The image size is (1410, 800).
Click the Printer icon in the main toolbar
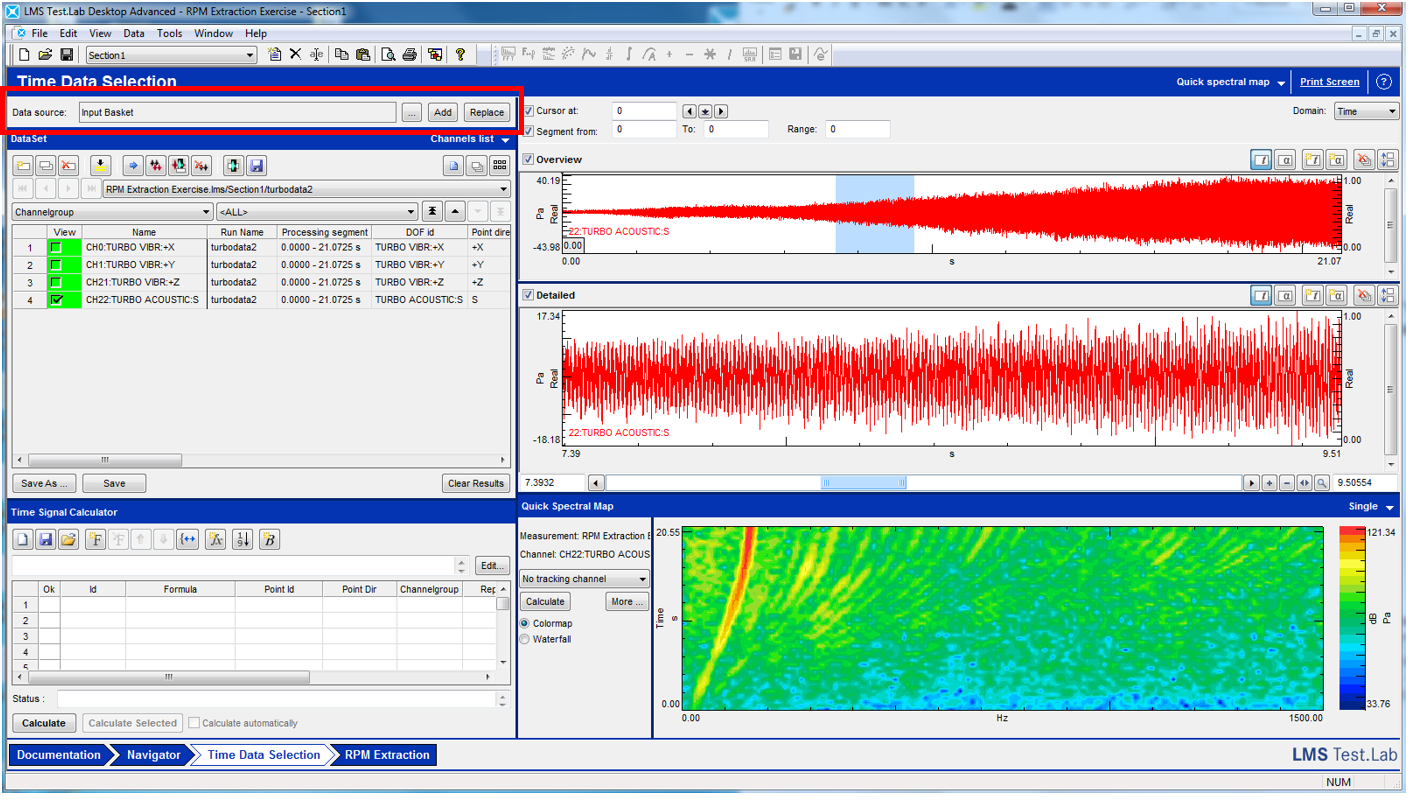(x=409, y=55)
